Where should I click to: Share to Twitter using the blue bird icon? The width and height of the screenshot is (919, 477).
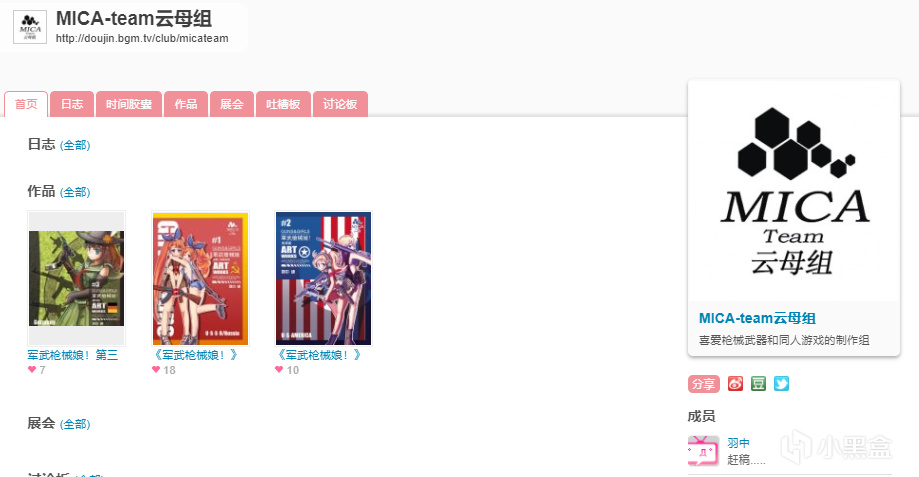click(x=781, y=384)
